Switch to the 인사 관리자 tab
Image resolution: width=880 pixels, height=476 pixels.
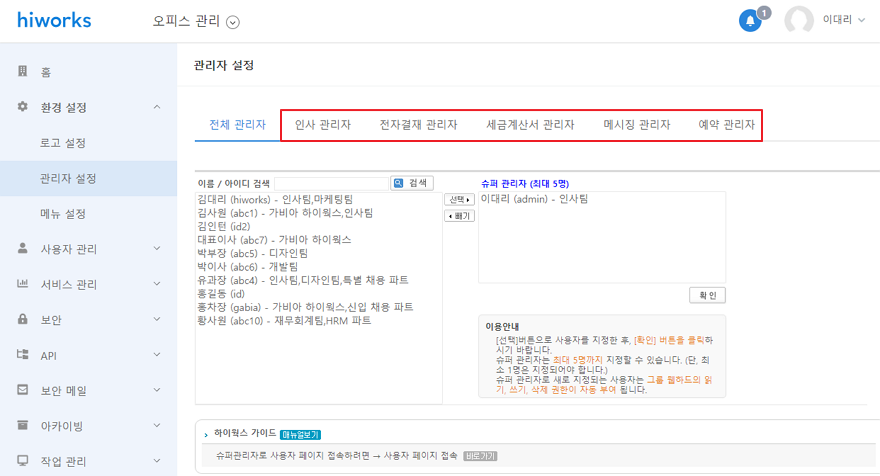coord(322,125)
